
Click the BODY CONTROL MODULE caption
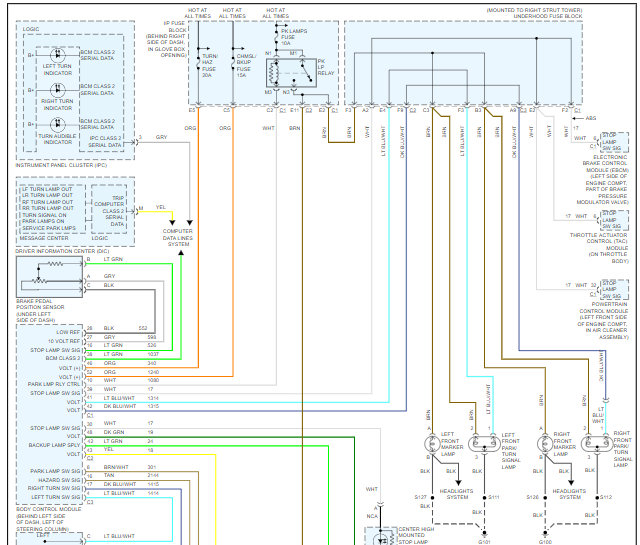point(49,509)
